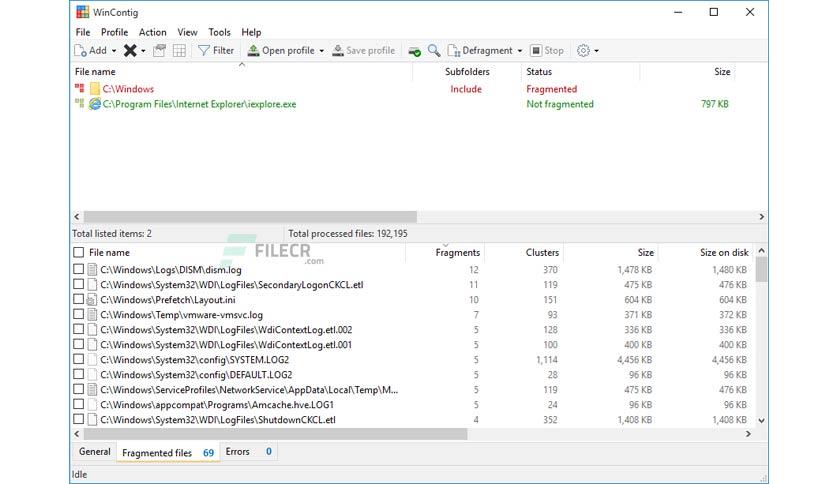Check the box for DEFAULT.LOG2
Image resolution: width=836 pixels, height=484 pixels.
pyautogui.click(x=78, y=374)
